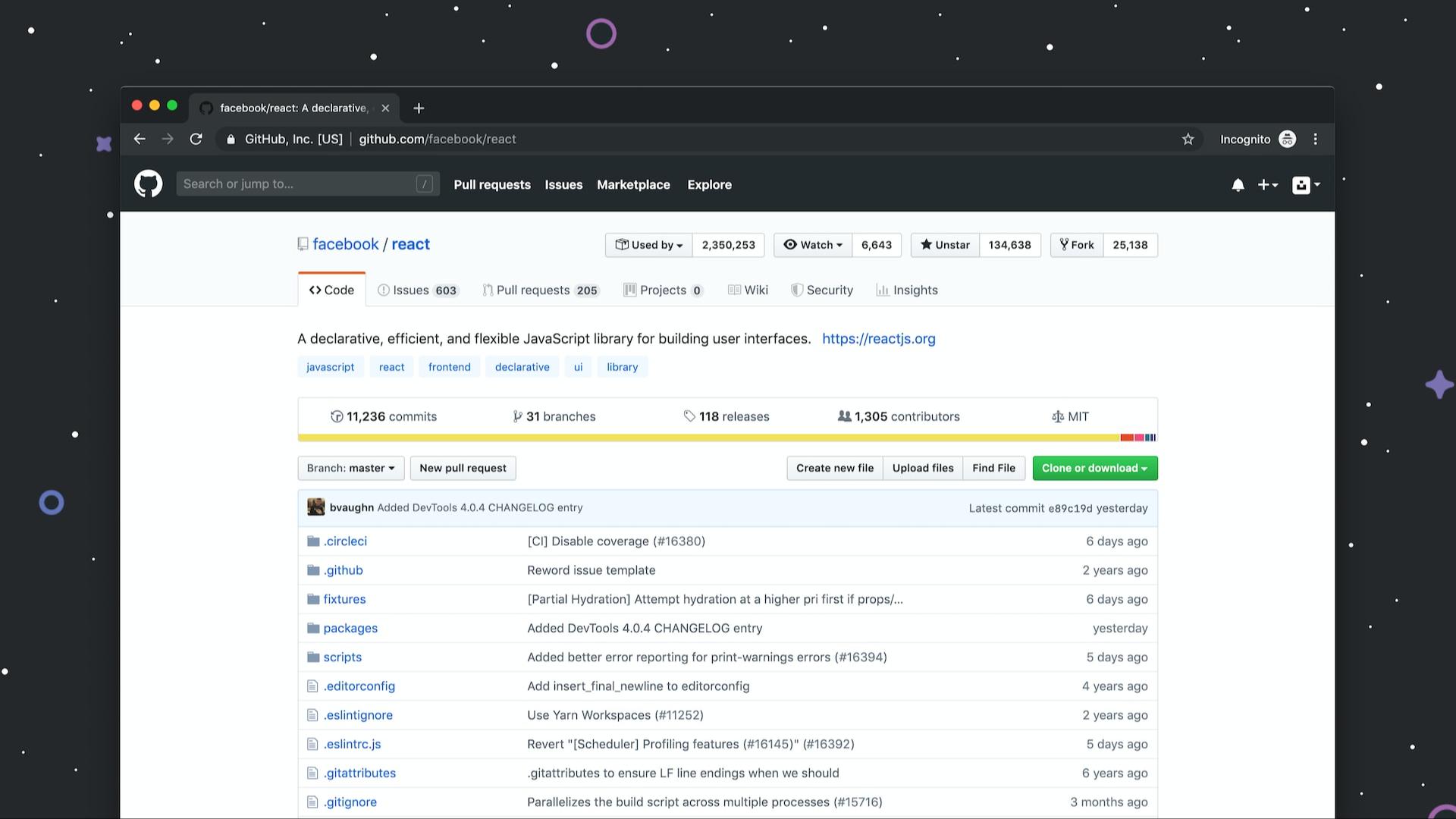This screenshot has height=819, width=1456.
Task: Click the notifications bell icon
Action: click(1238, 184)
